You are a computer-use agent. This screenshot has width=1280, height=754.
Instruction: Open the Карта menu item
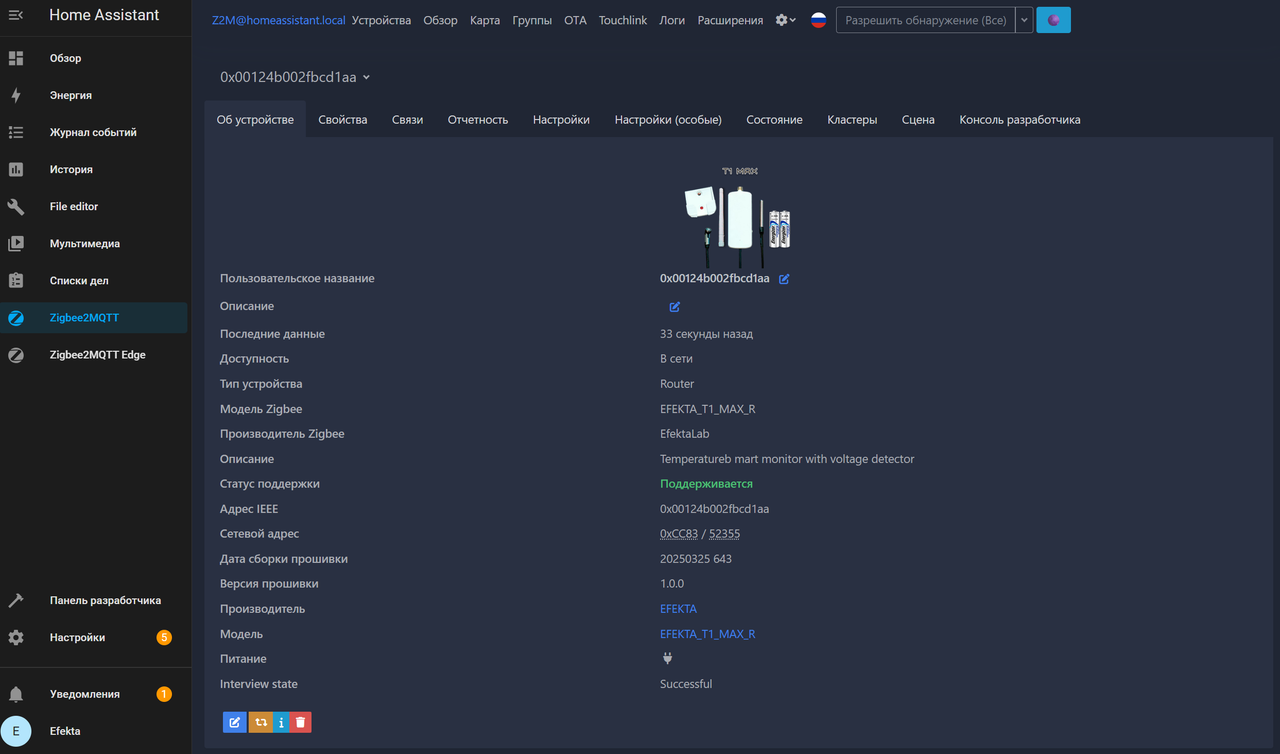(x=485, y=20)
